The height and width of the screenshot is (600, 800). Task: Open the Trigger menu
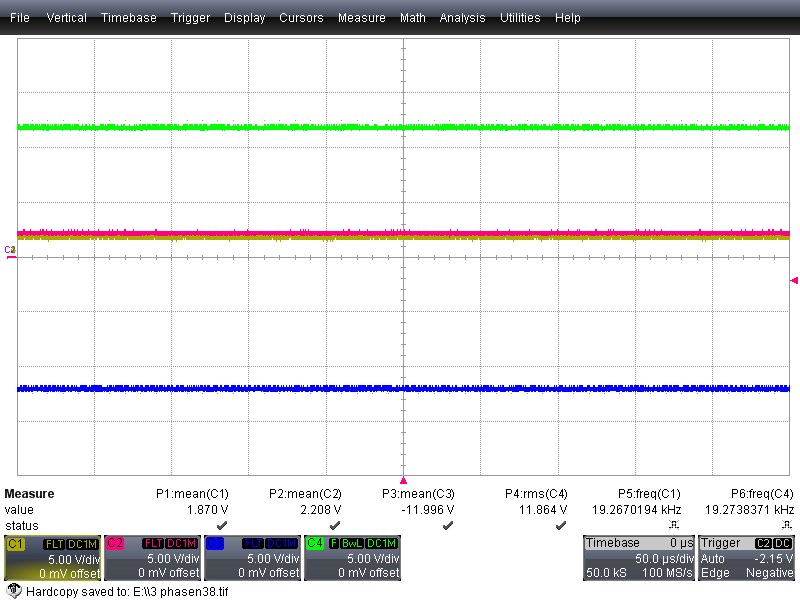tap(190, 17)
